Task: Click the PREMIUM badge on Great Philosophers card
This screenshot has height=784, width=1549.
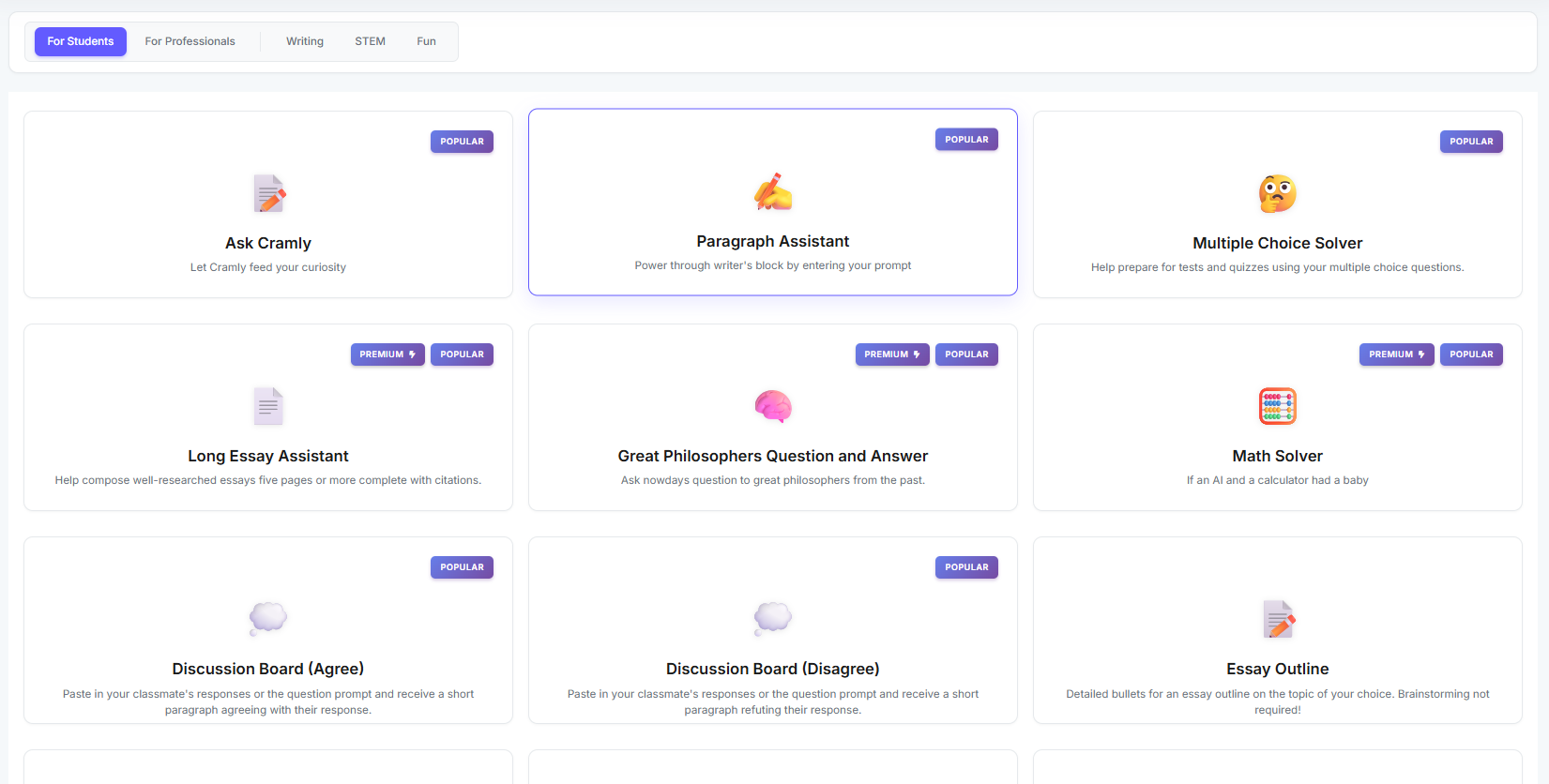Action: [892, 354]
